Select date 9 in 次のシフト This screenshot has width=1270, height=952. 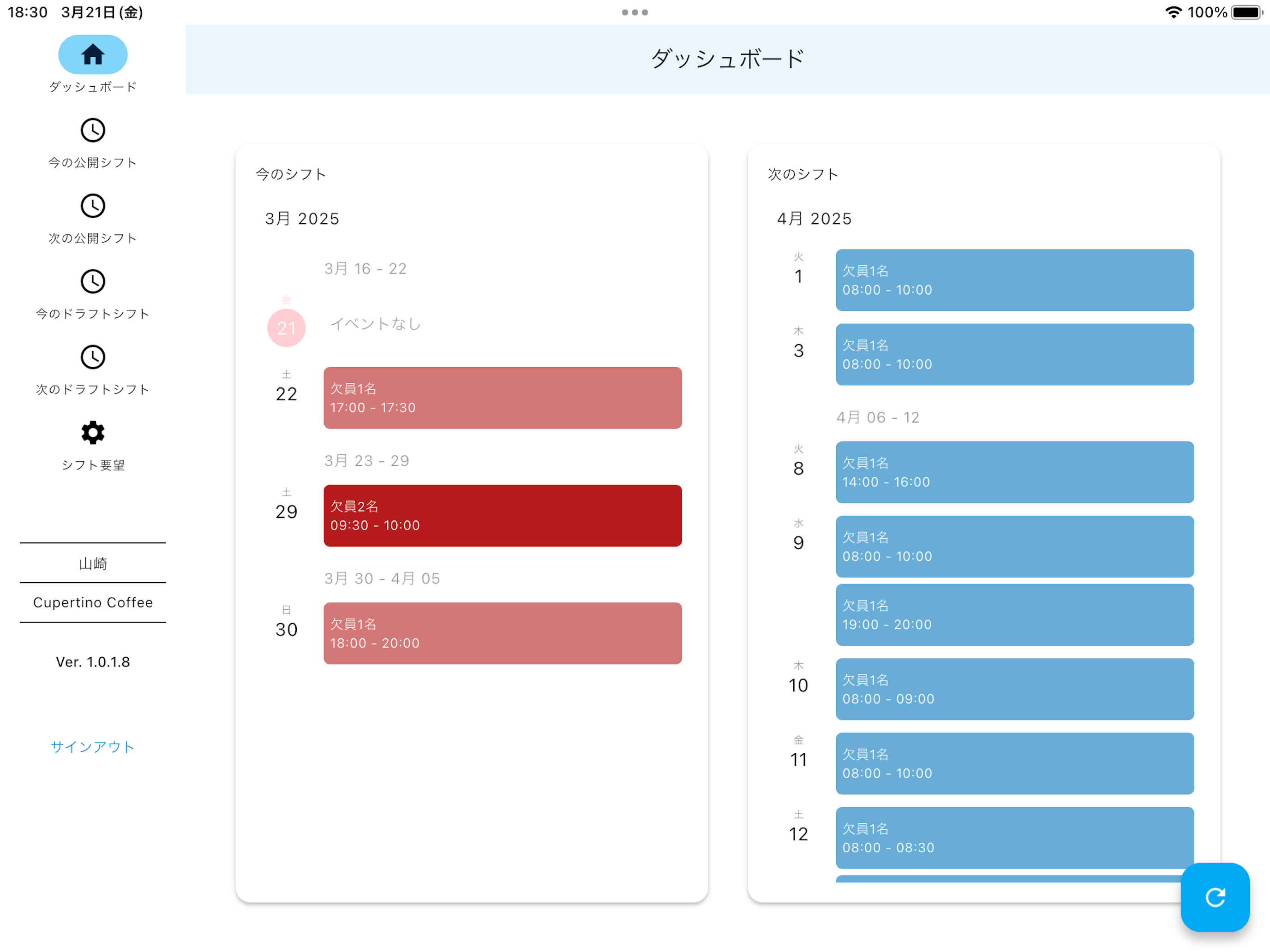tap(798, 542)
